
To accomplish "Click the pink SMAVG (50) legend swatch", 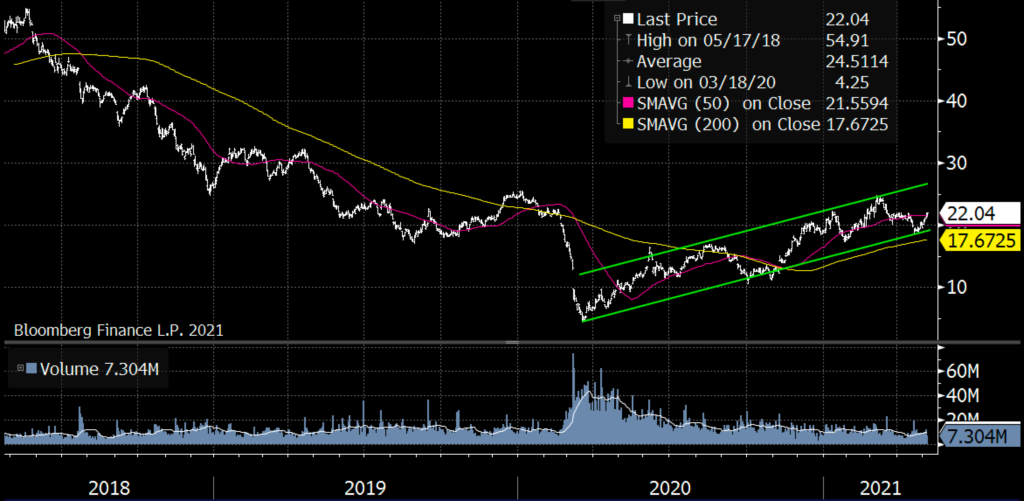I will tap(628, 103).
